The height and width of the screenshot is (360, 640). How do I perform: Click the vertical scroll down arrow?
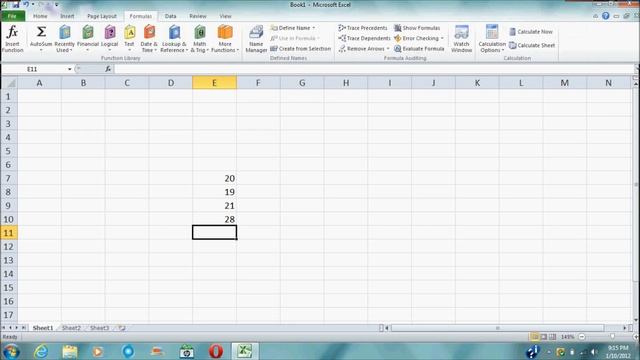(636, 320)
